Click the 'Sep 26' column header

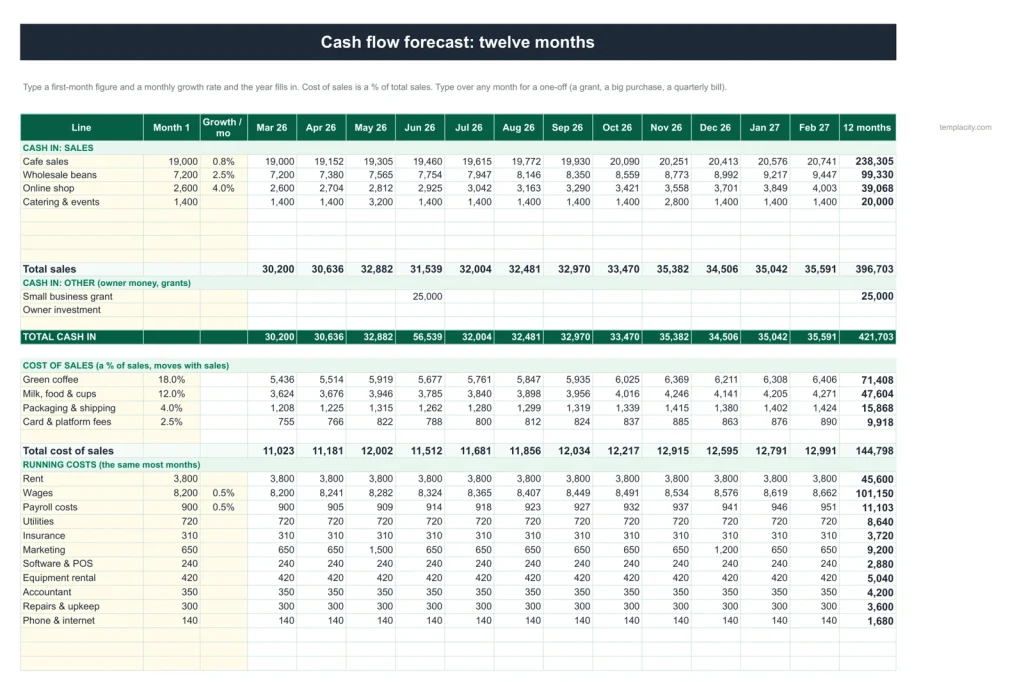click(567, 127)
